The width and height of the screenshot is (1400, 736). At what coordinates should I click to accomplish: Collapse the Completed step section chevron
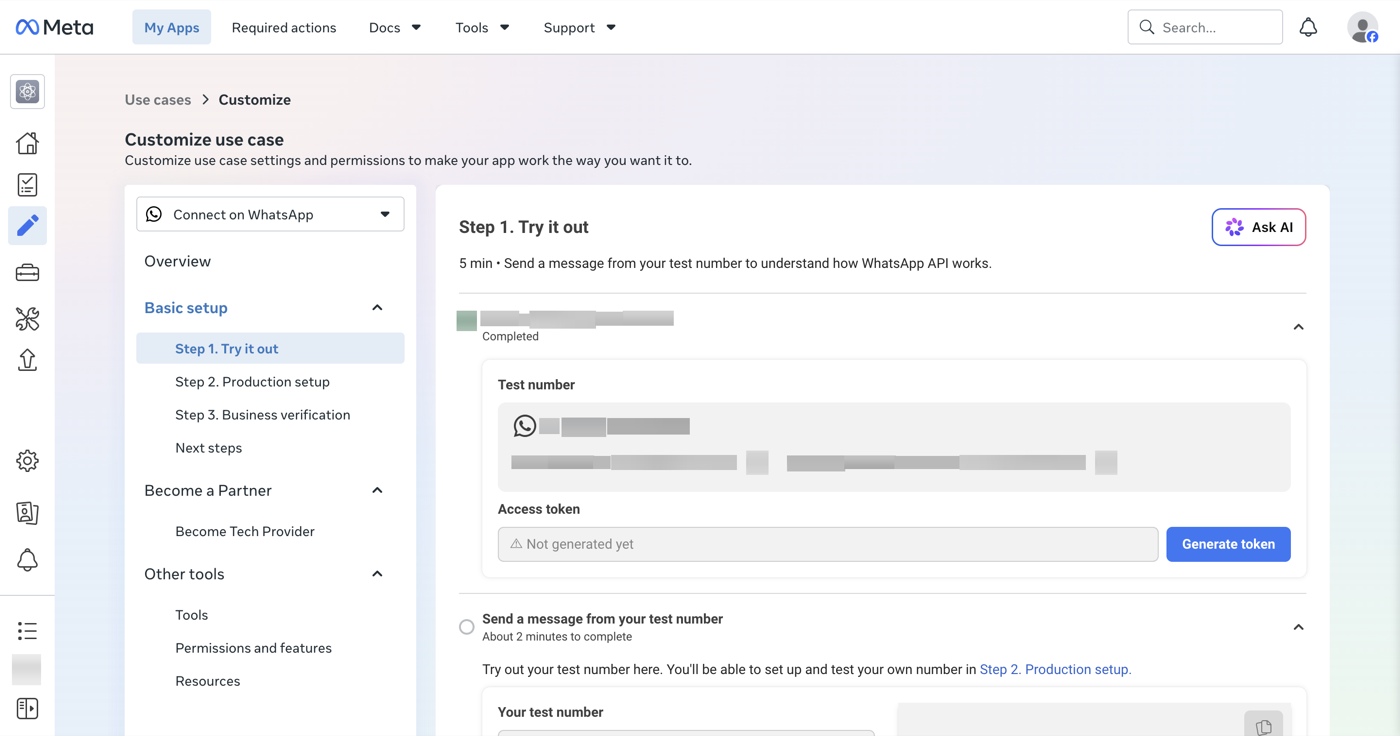[1298, 327]
